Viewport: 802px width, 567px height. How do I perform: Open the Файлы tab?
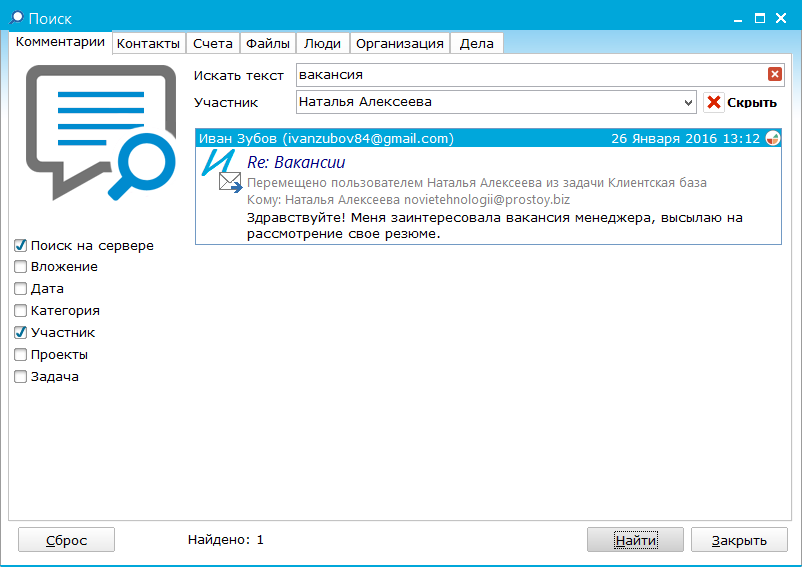coord(268,43)
